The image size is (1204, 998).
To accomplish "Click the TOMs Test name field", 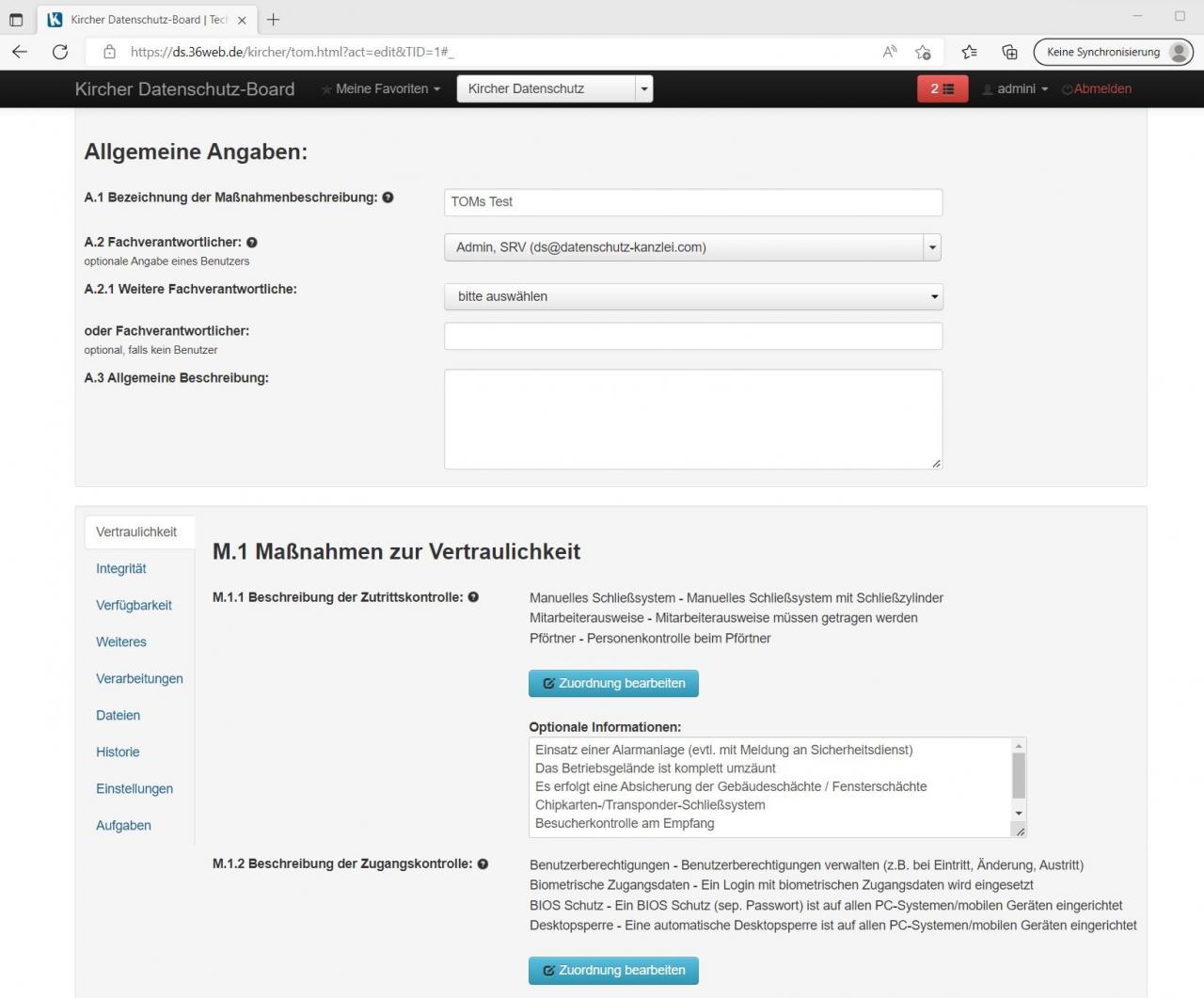I will coord(693,202).
